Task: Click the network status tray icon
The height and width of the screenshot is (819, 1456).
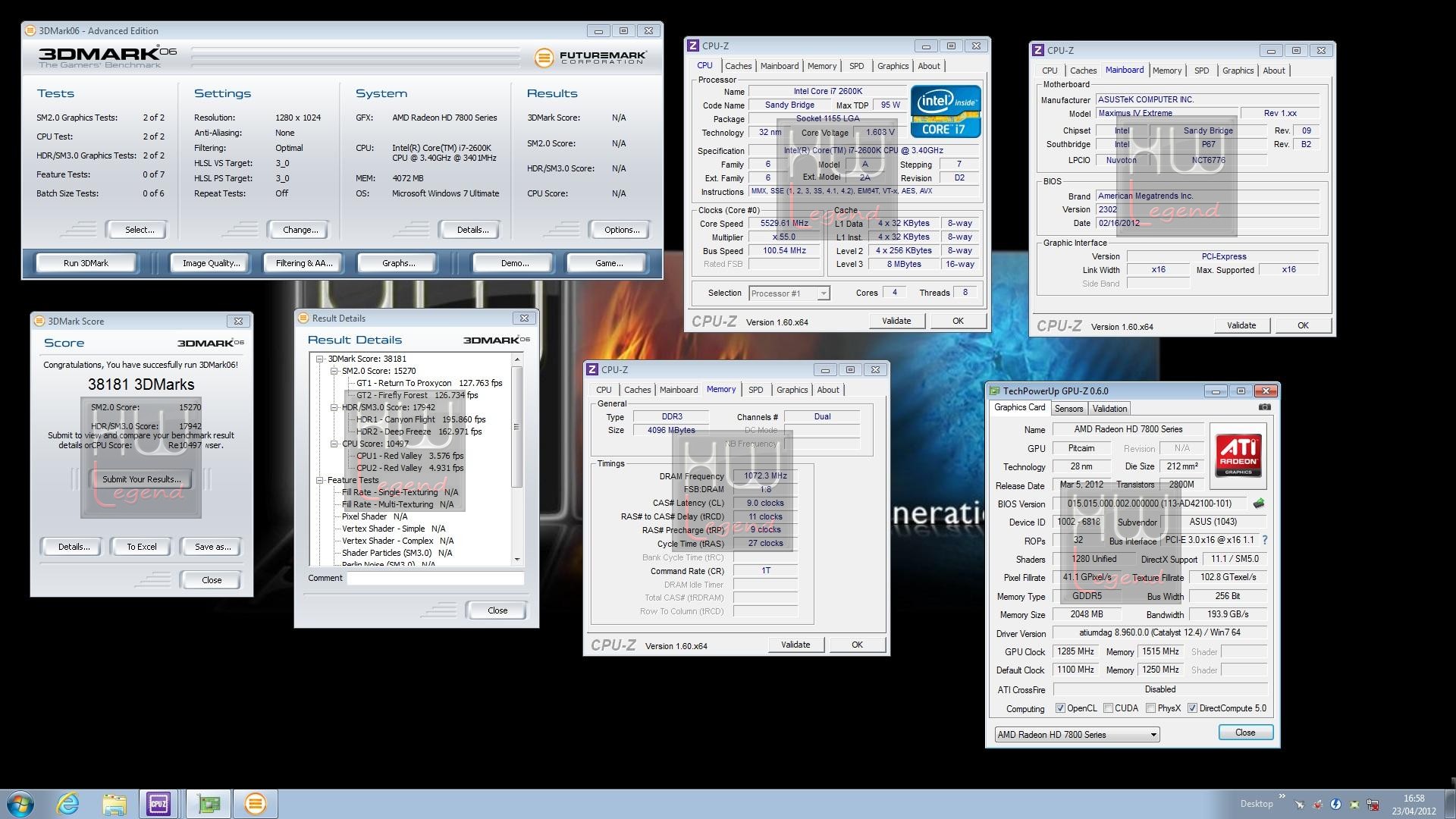Action: click(x=1372, y=805)
